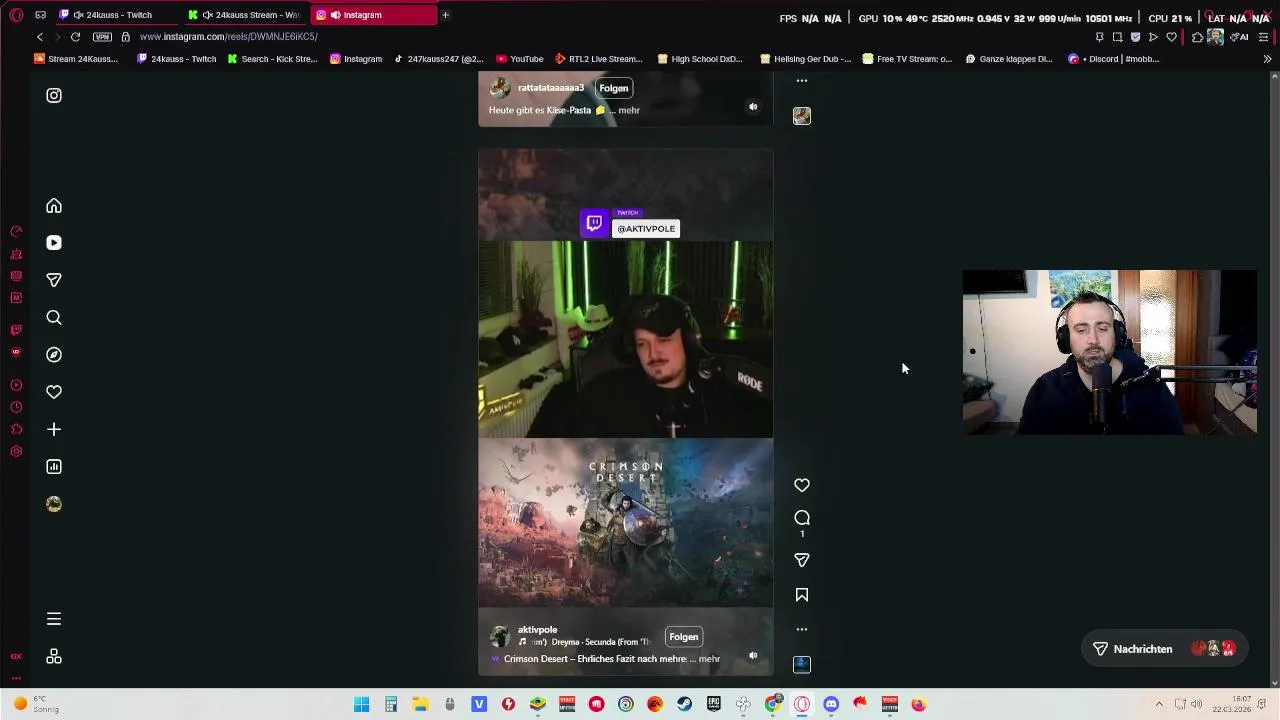1280x720 pixels.
Task: Open the Discord bookmark
Action: [1113, 59]
